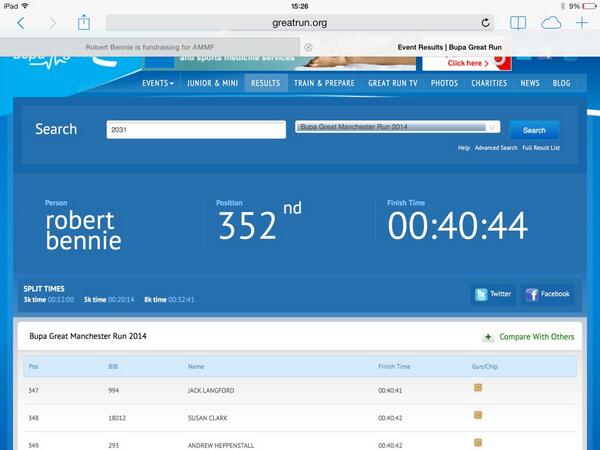
Task: Open the News menu item
Action: 530,83
